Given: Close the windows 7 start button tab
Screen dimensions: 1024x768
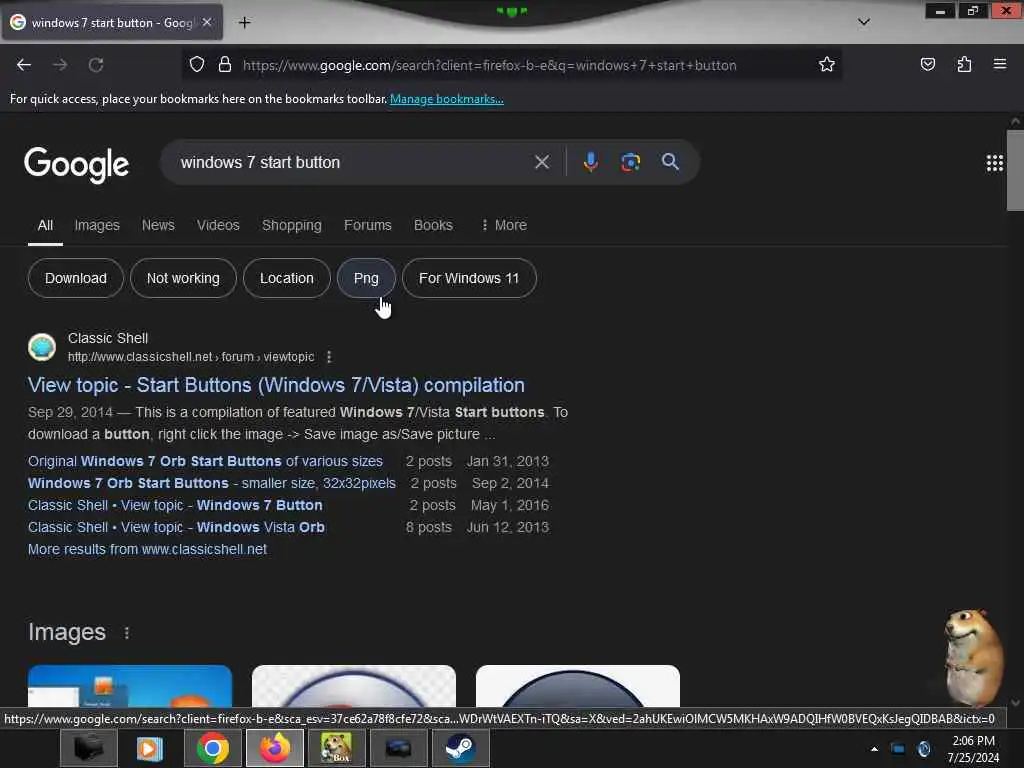Looking at the screenshot, I should coord(206,23).
